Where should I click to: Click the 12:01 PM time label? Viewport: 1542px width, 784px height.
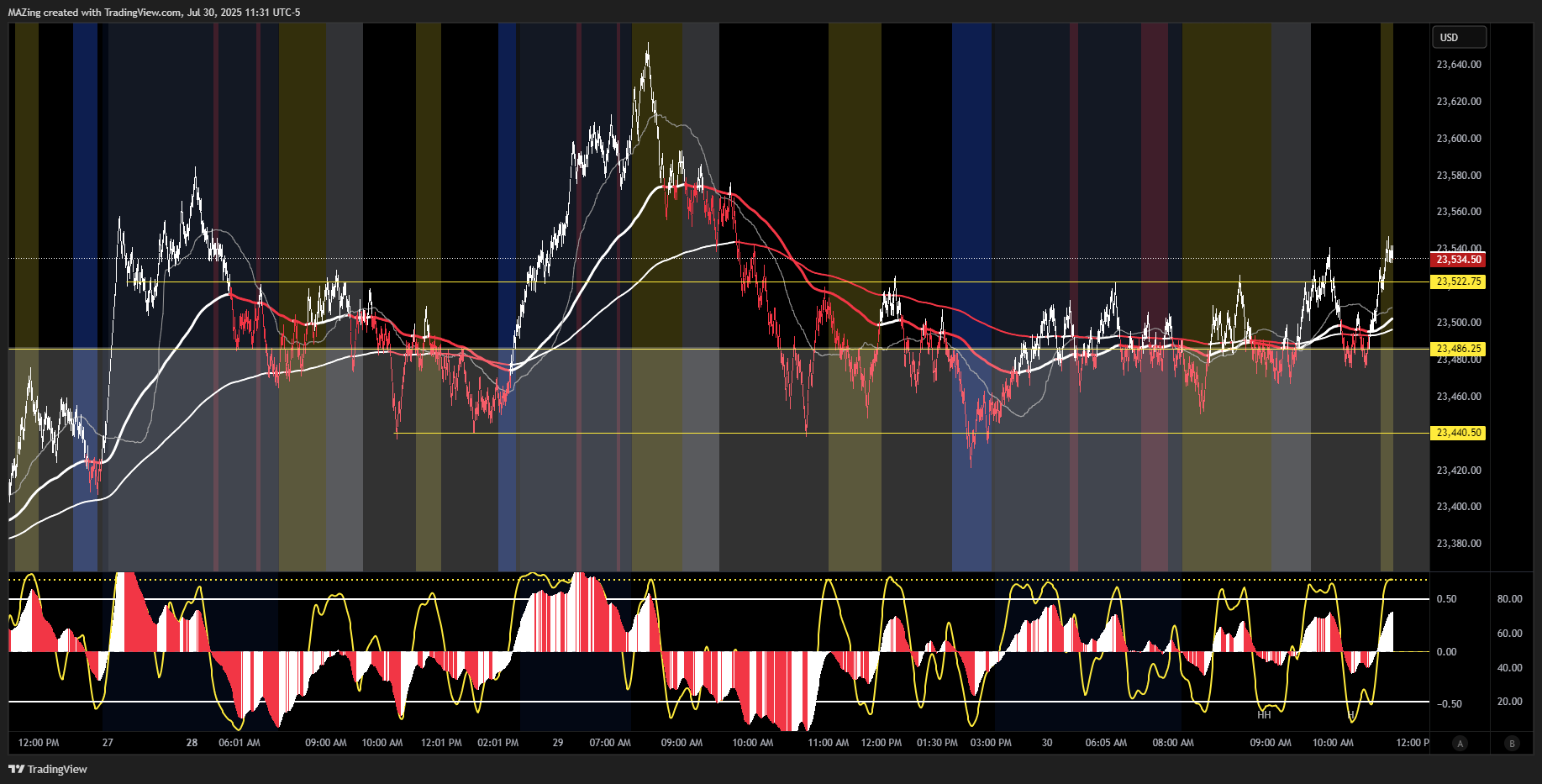(441, 743)
